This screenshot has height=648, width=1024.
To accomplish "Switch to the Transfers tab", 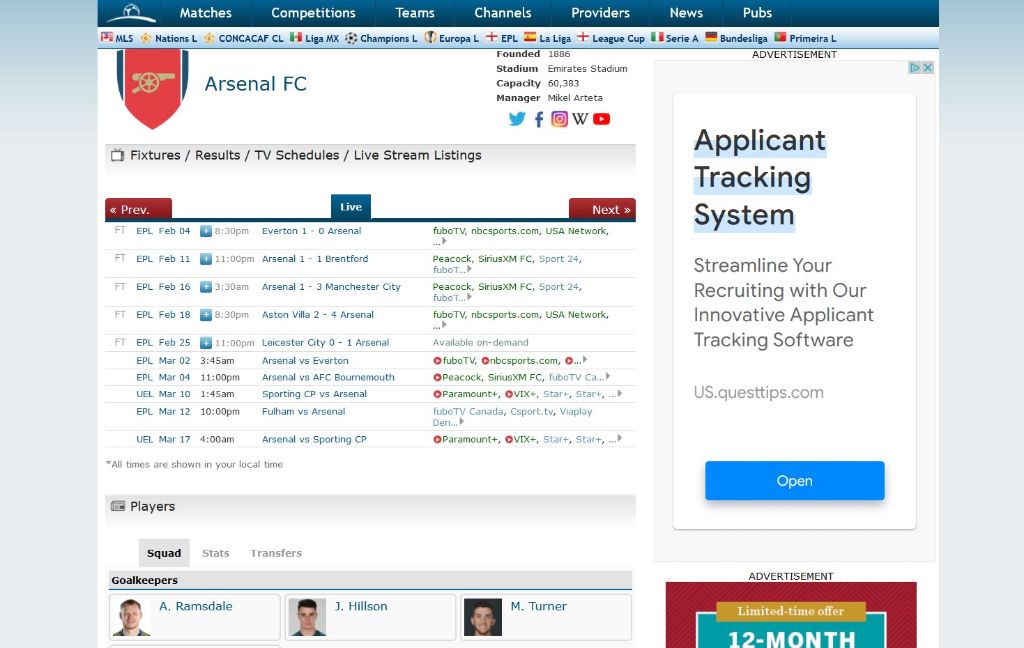I will (276, 553).
